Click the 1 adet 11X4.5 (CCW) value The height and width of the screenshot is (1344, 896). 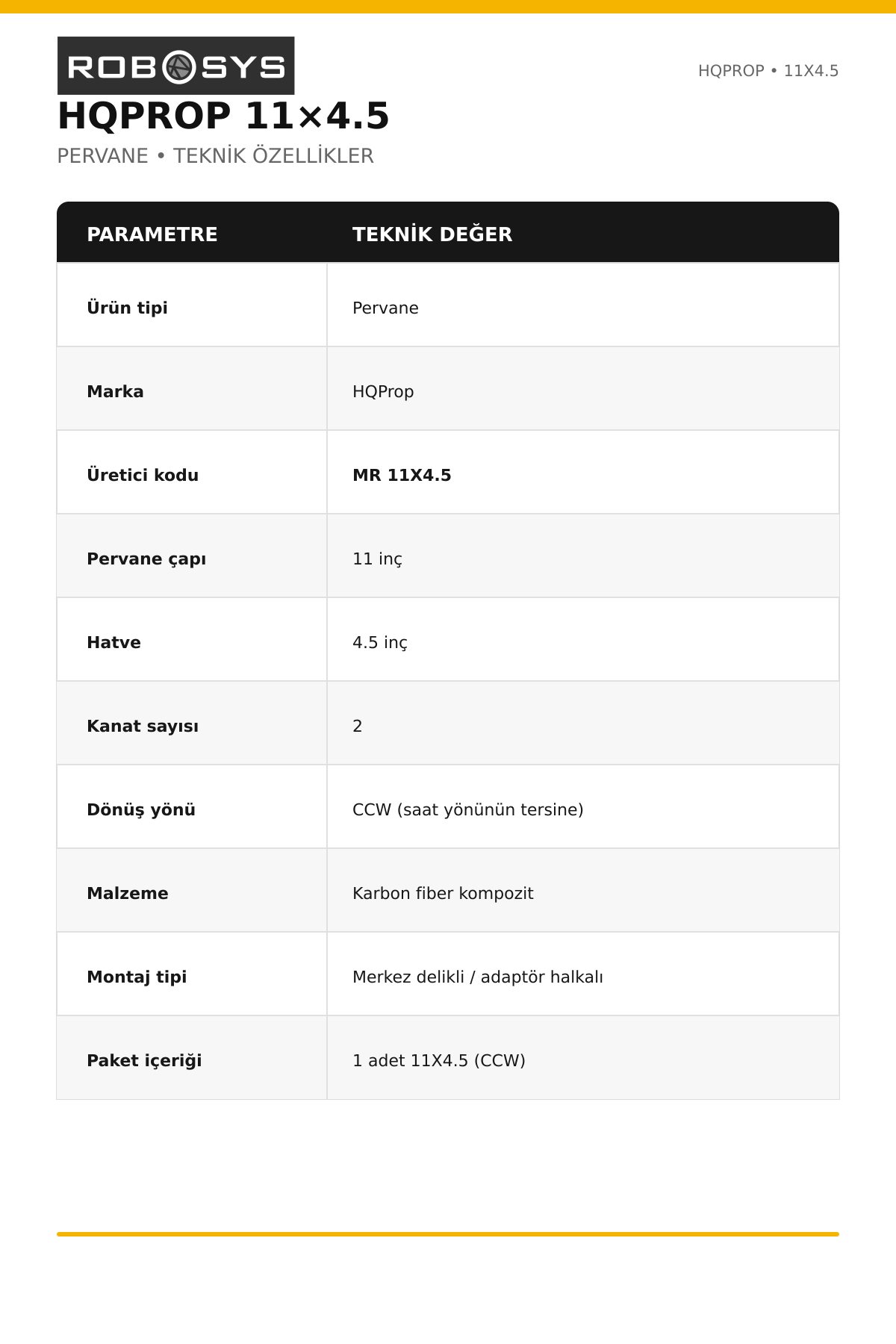[x=439, y=1061]
